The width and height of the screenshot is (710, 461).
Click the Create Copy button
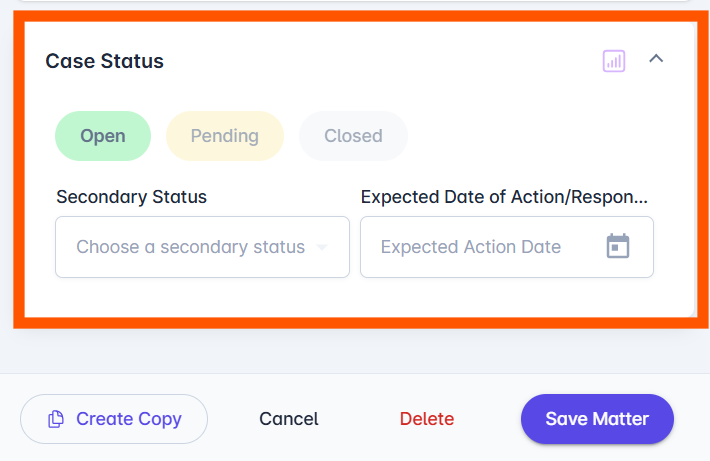(x=114, y=419)
